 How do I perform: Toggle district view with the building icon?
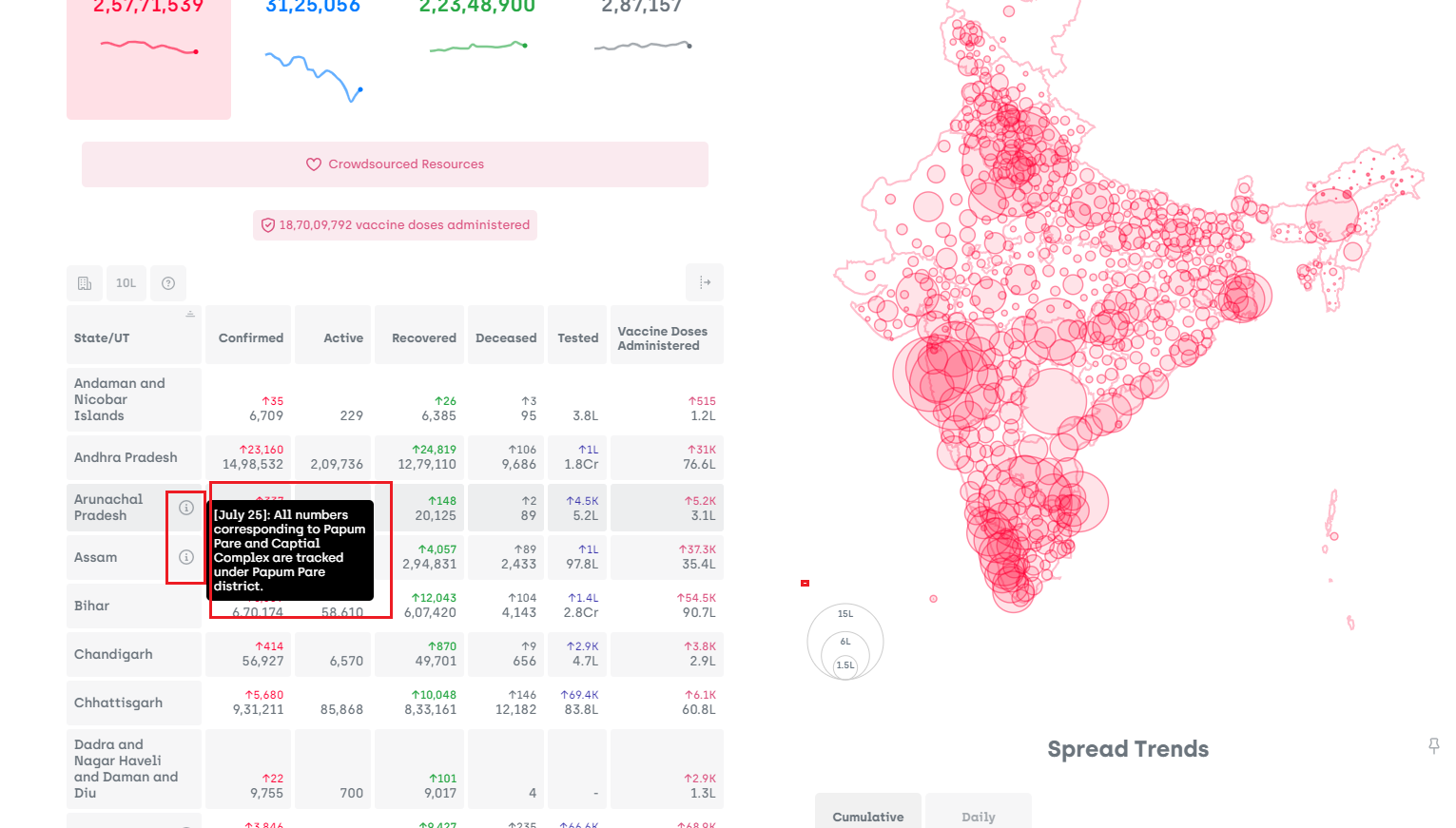[85, 283]
